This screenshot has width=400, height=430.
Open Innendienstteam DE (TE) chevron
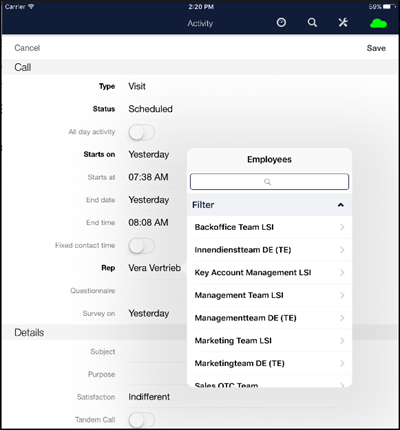pos(342,250)
